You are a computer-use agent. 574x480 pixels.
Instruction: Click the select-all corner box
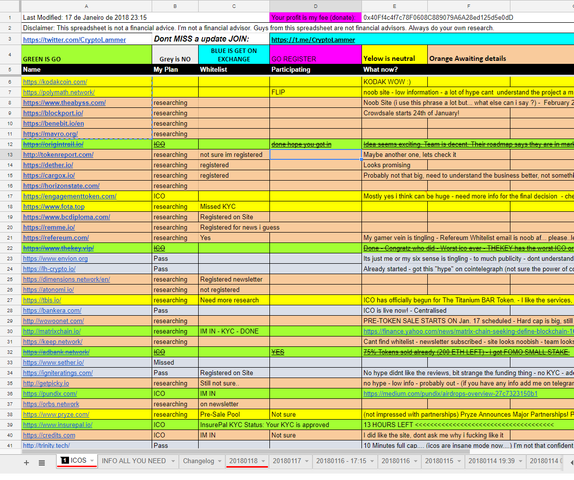pyautogui.click(x=10, y=6)
